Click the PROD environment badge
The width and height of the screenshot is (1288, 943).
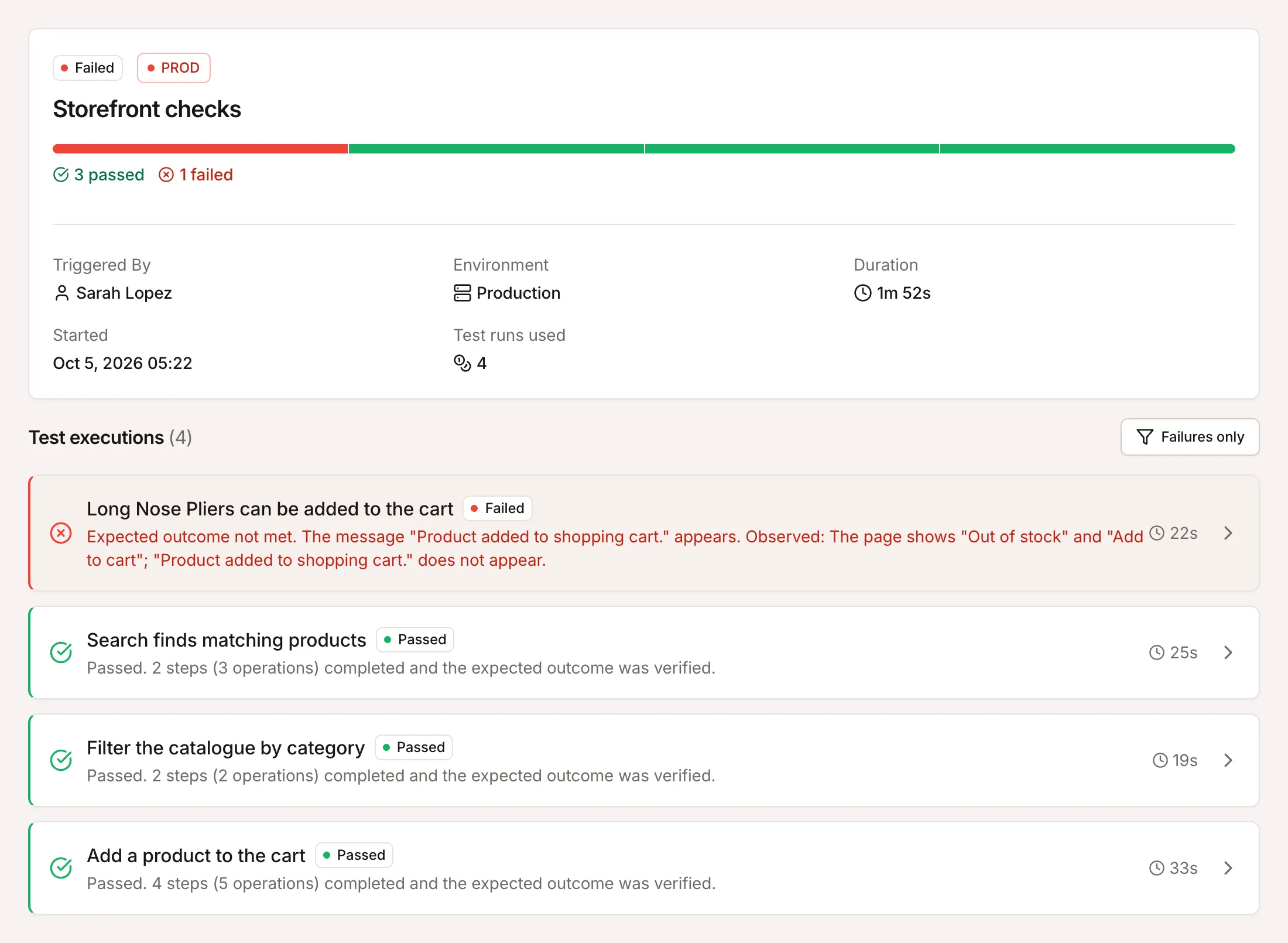click(173, 68)
